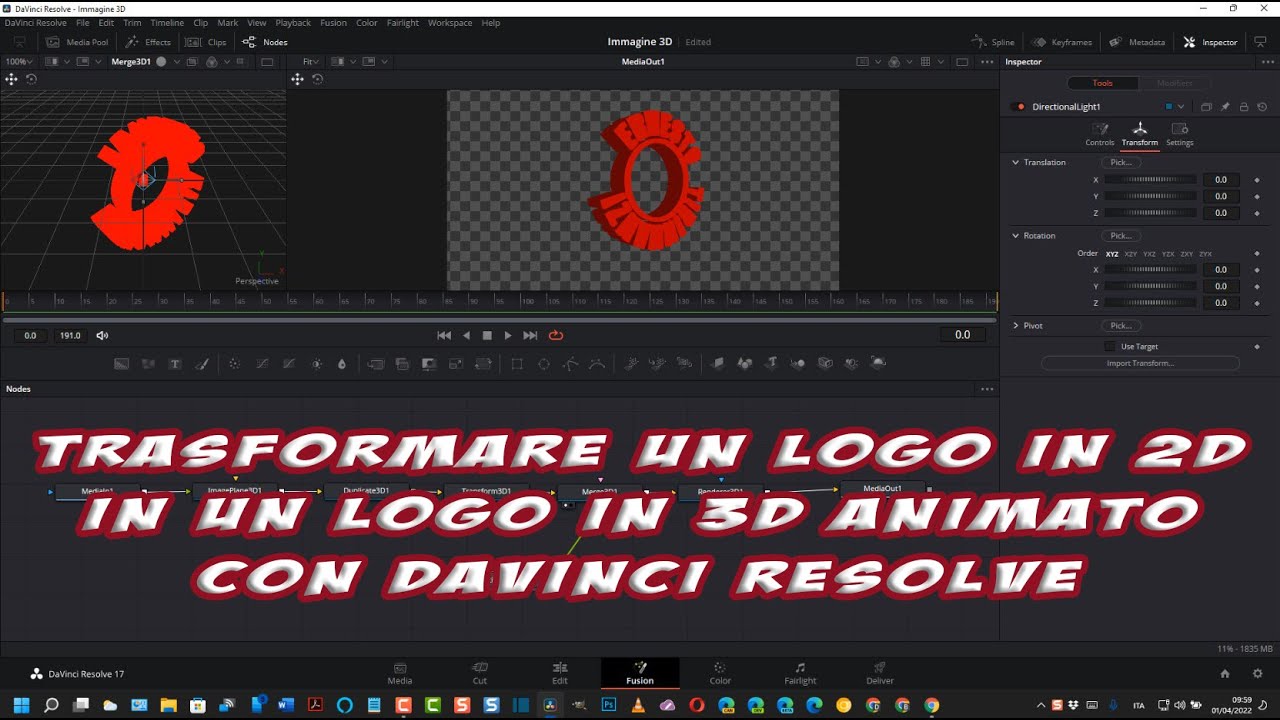Click Pick button for Translation
This screenshot has height=720, width=1280.
[x=1121, y=162]
